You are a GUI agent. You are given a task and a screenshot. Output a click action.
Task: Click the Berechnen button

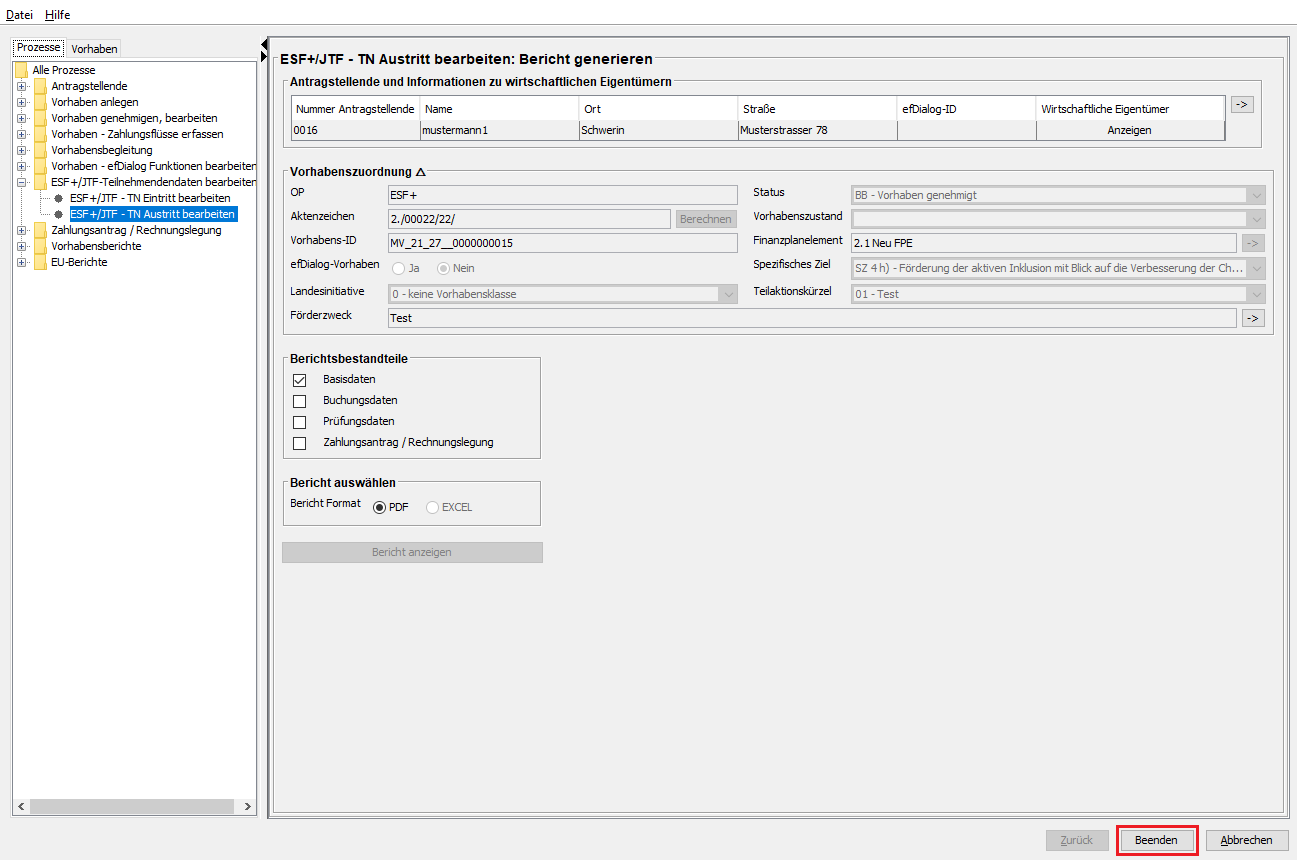[706, 219]
